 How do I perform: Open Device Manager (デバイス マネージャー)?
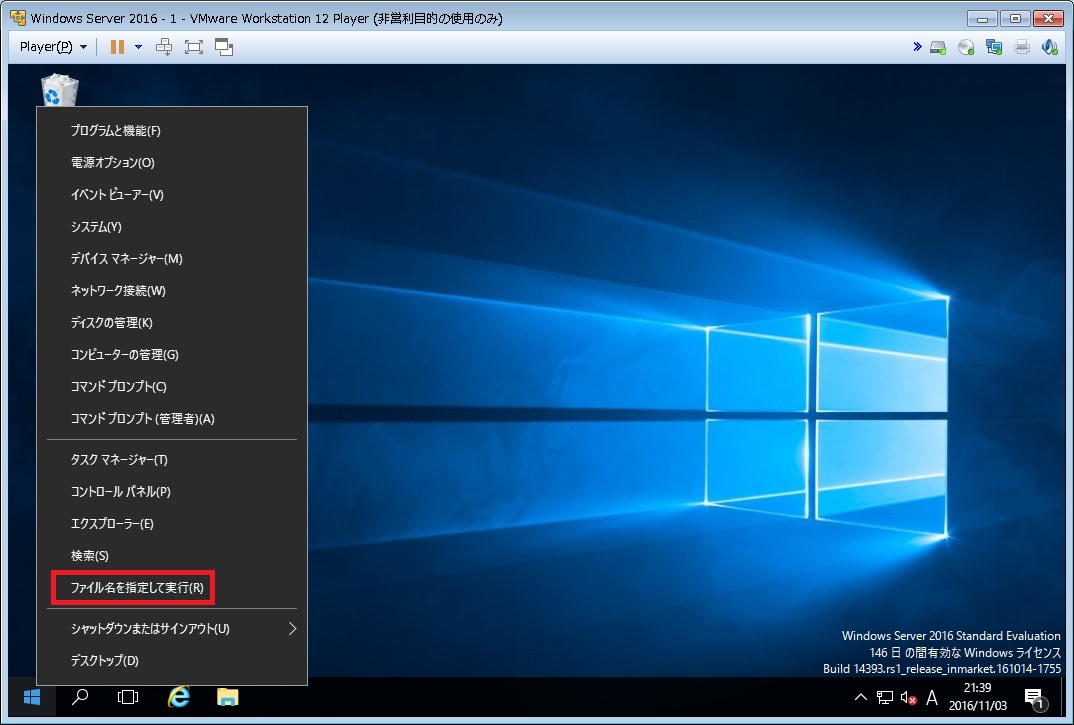(x=171, y=258)
